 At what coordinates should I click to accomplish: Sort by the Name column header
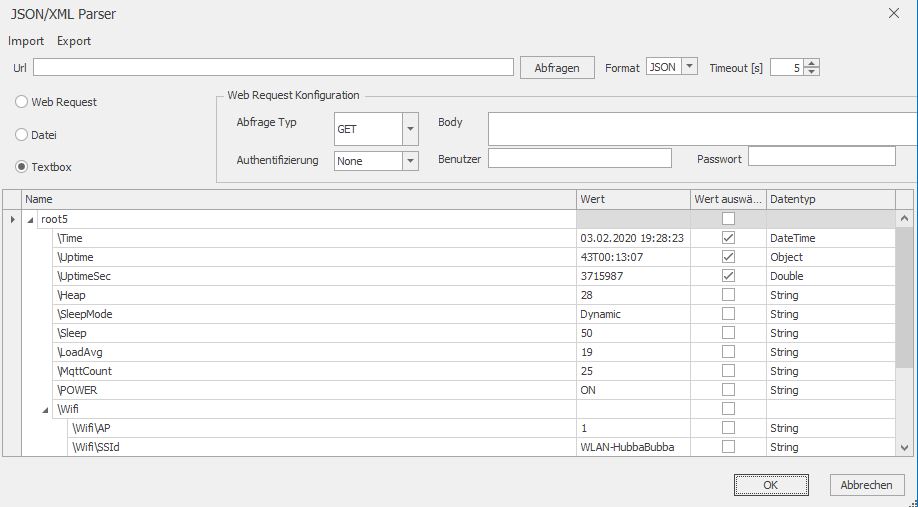299,200
